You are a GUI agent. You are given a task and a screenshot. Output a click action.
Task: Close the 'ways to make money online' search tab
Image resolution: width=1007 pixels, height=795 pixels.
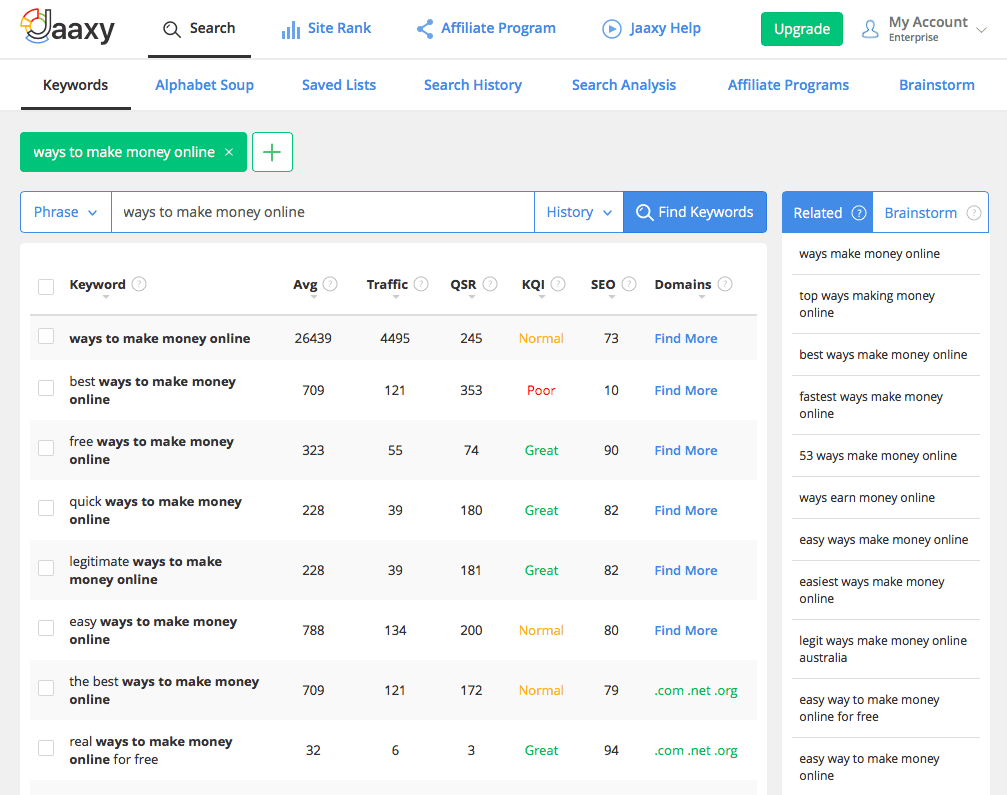(229, 152)
